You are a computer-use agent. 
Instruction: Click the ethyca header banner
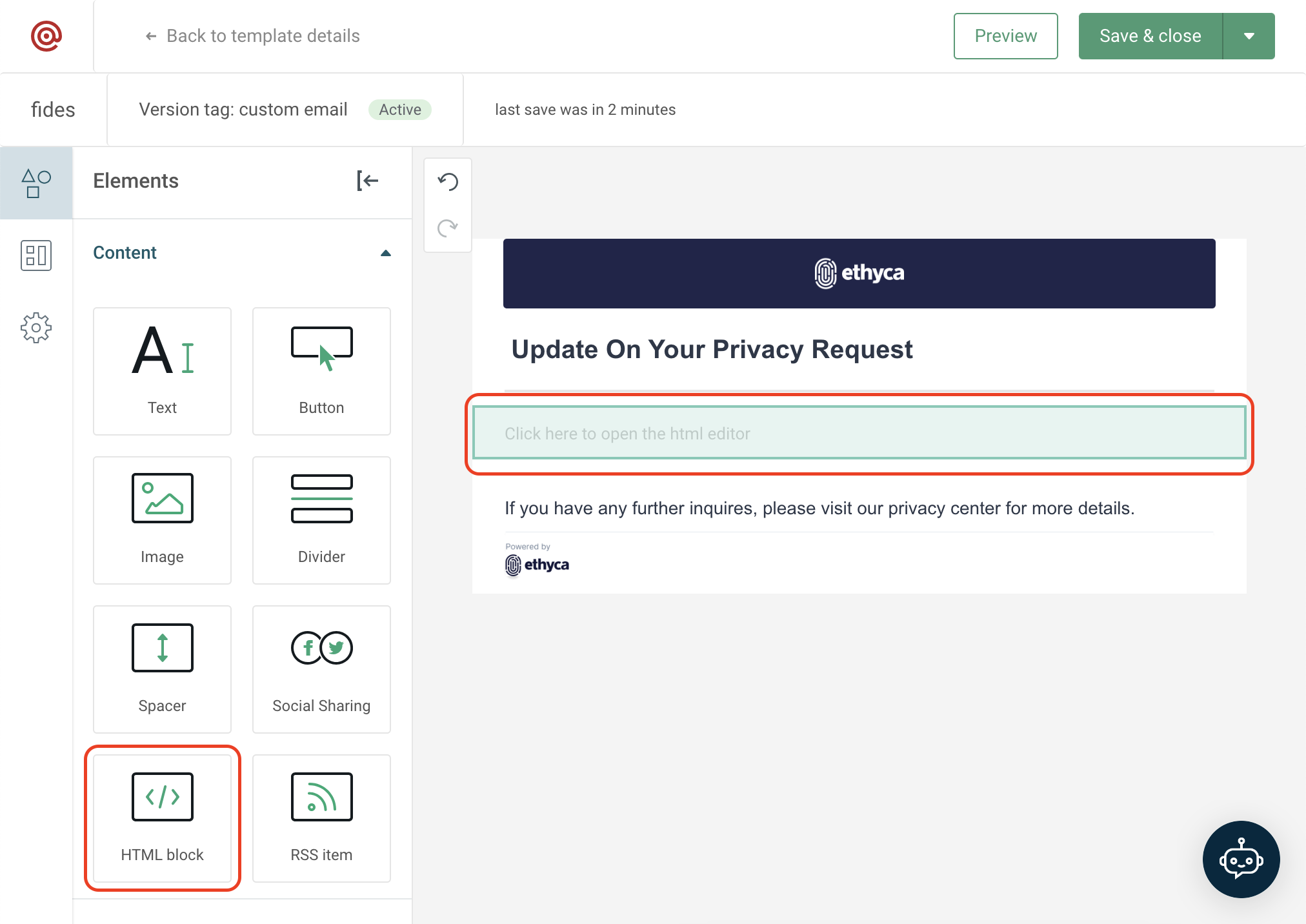tap(859, 274)
